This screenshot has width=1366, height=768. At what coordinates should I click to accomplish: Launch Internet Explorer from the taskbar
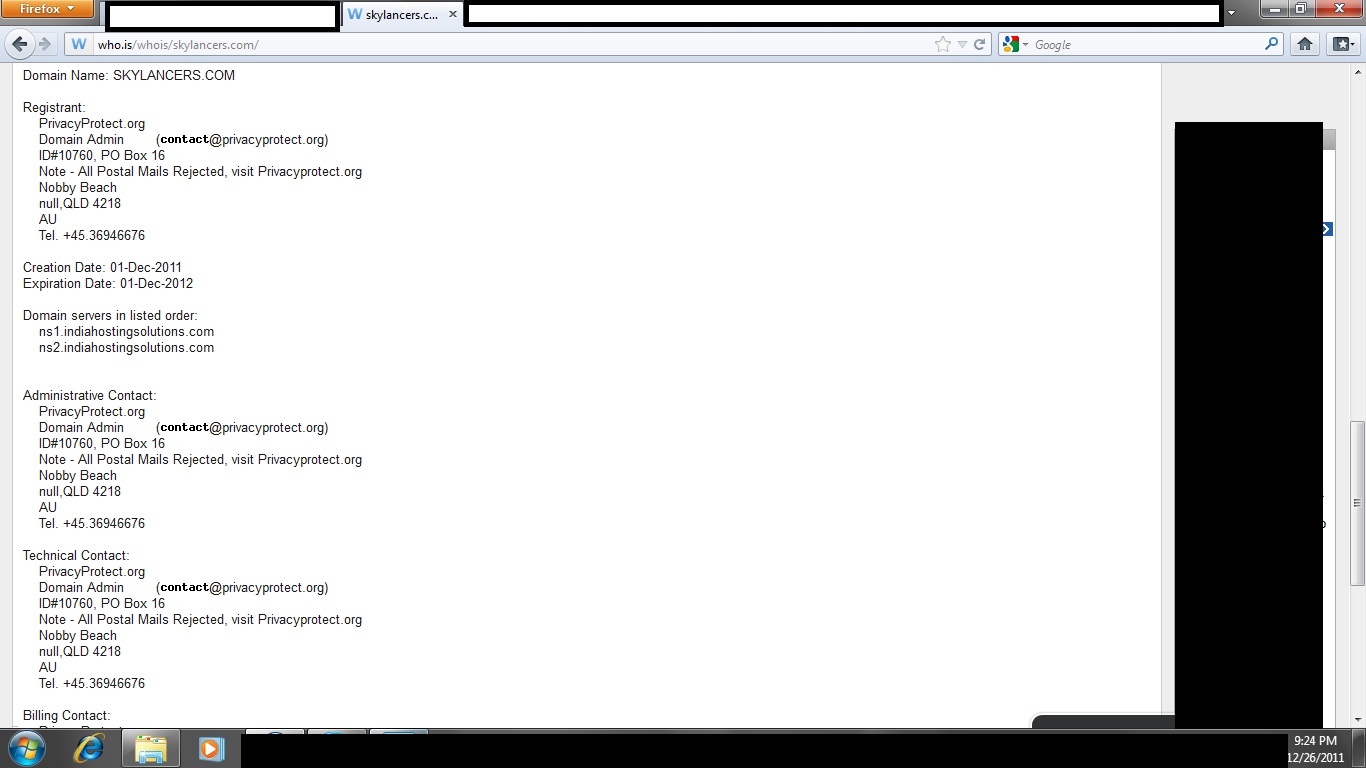pos(90,748)
